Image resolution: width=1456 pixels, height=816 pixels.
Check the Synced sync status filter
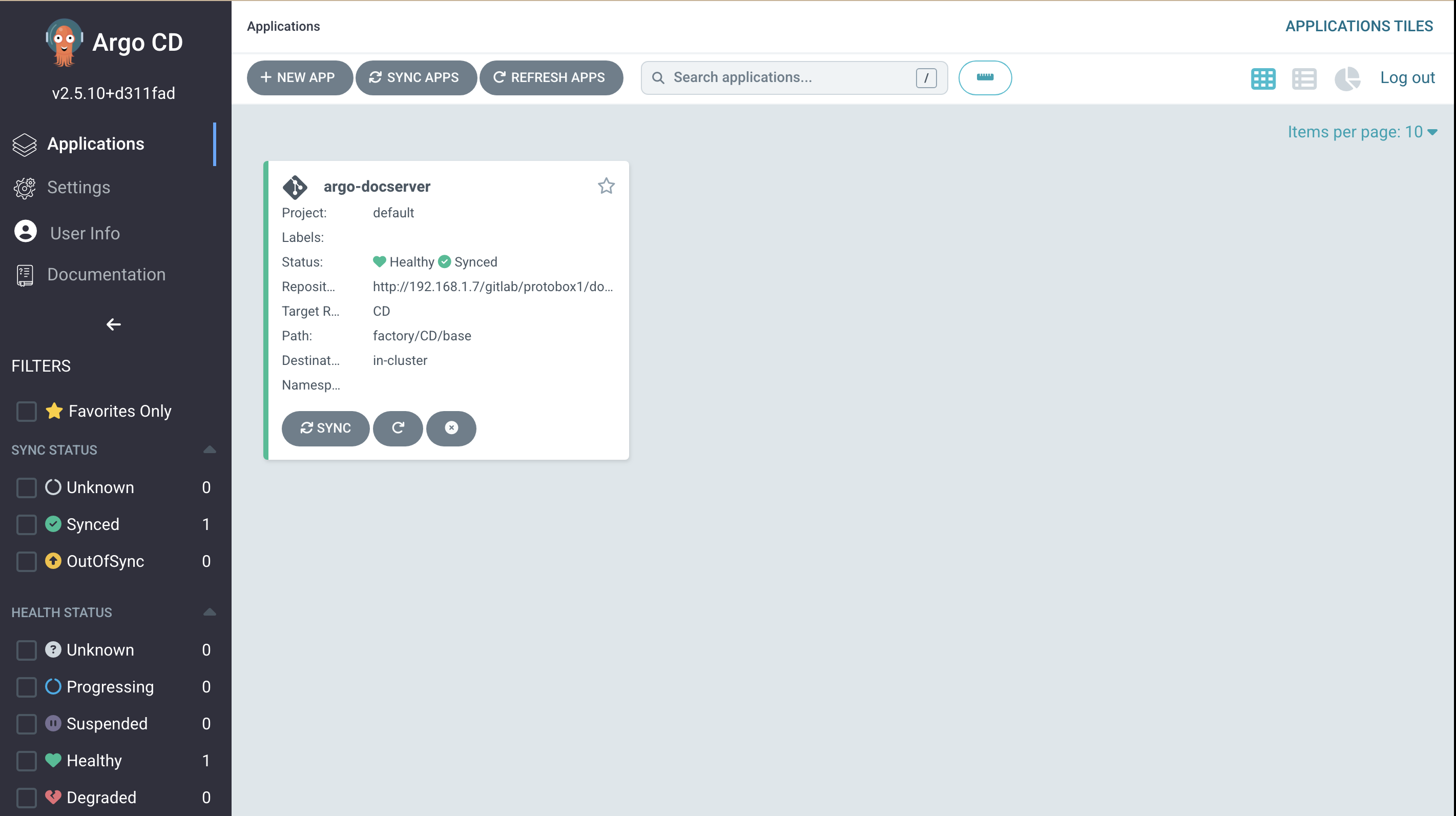point(27,524)
